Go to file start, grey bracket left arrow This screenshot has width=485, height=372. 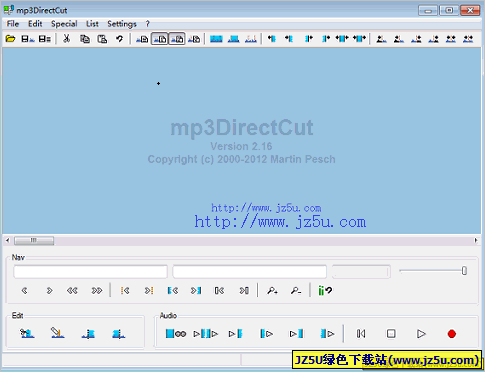point(219,291)
